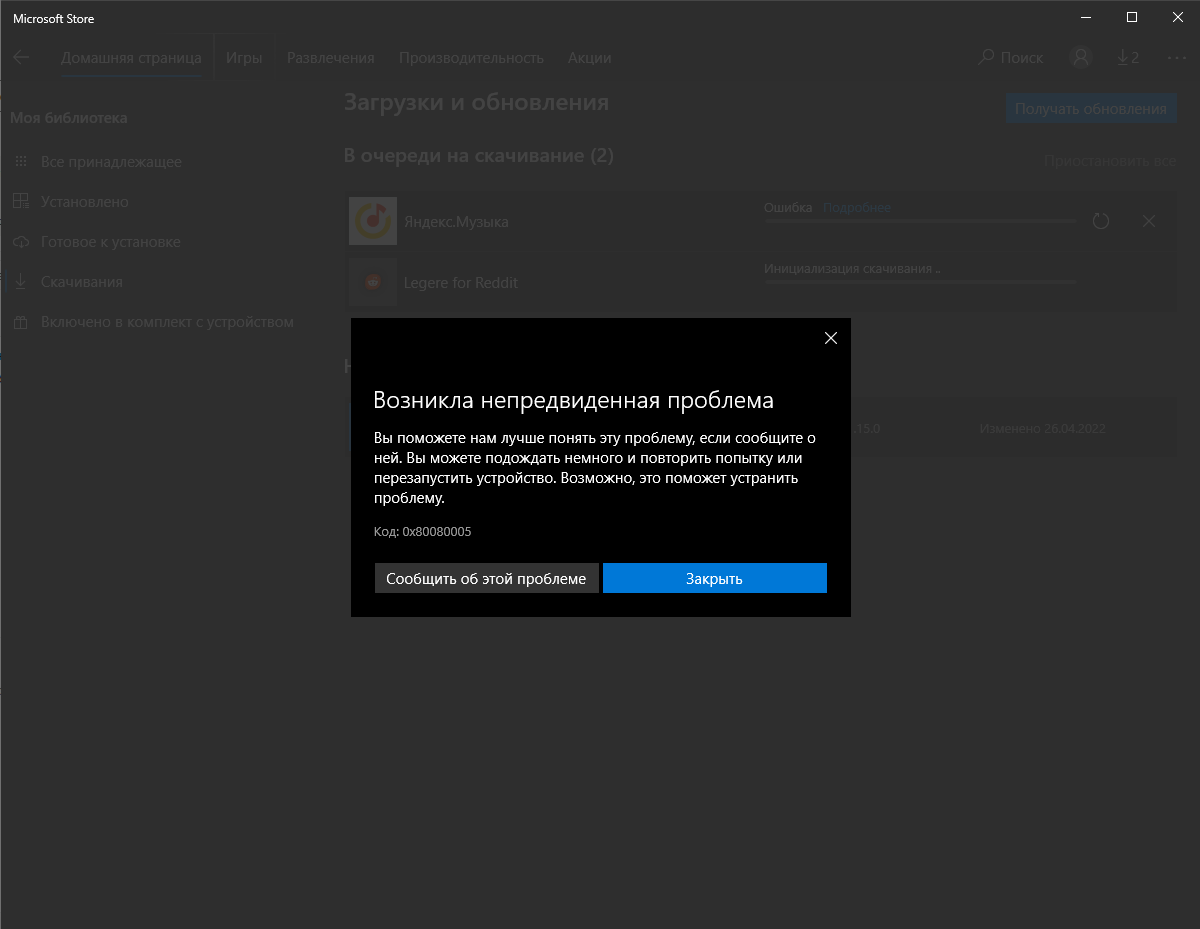Click the Яндекс.Музыка app icon
Image resolution: width=1200 pixels, height=929 pixels.
point(373,221)
